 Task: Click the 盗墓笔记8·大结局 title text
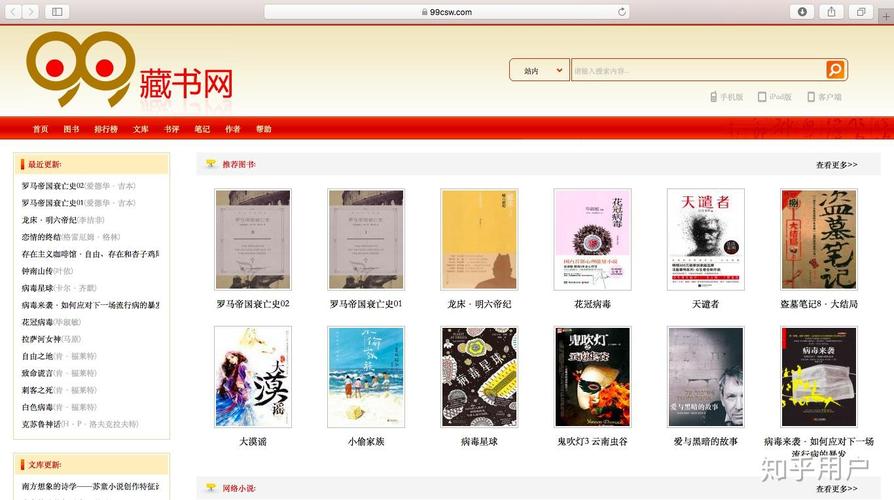(819, 304)
